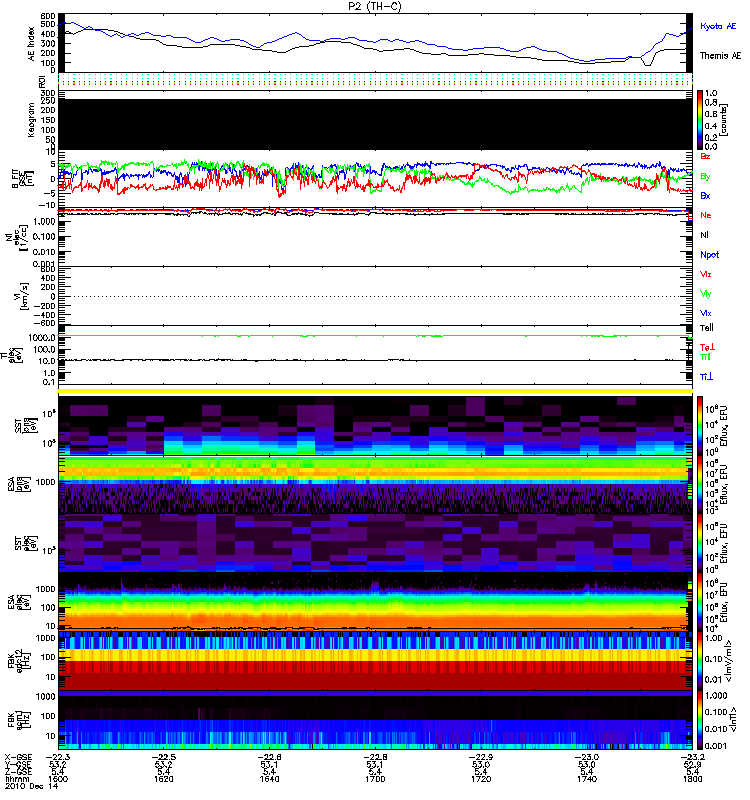
Task: Click the ESA electrons Eflux color bar
Action: [700, 602]
